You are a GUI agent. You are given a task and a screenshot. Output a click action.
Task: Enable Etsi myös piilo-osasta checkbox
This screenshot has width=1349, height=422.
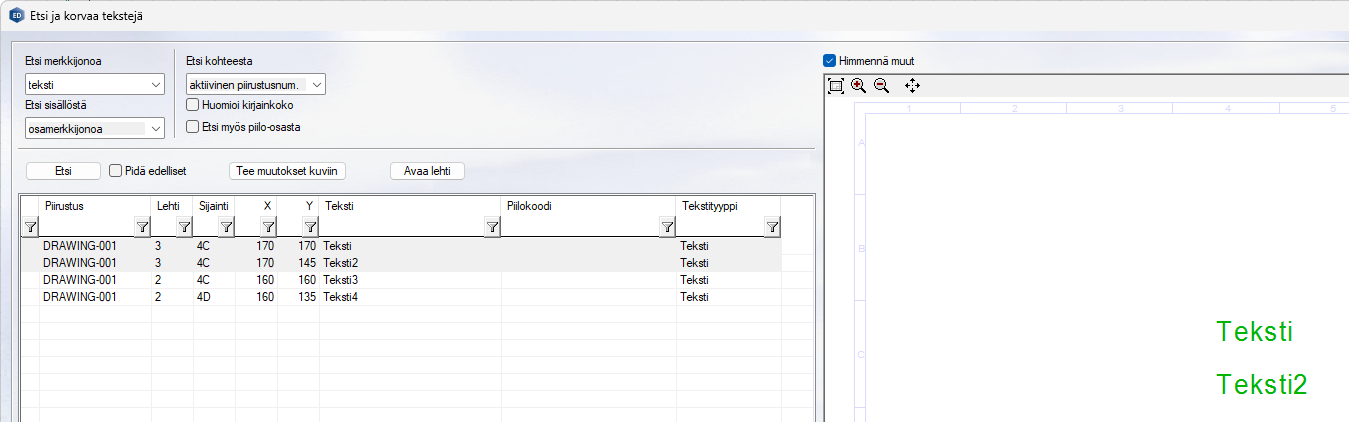click(x=194, y=127)
